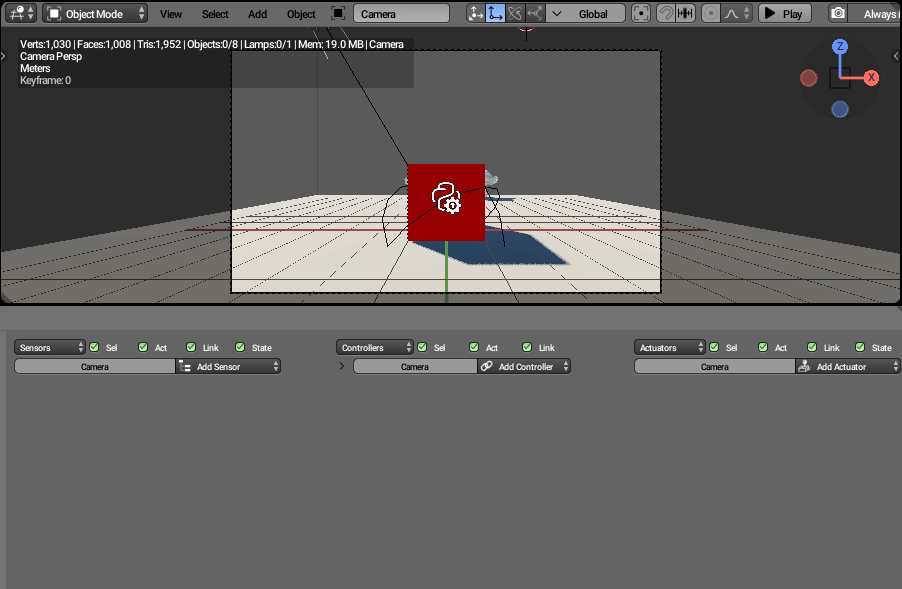Toggle the Controllers Link checkbox

coord(527,347)
